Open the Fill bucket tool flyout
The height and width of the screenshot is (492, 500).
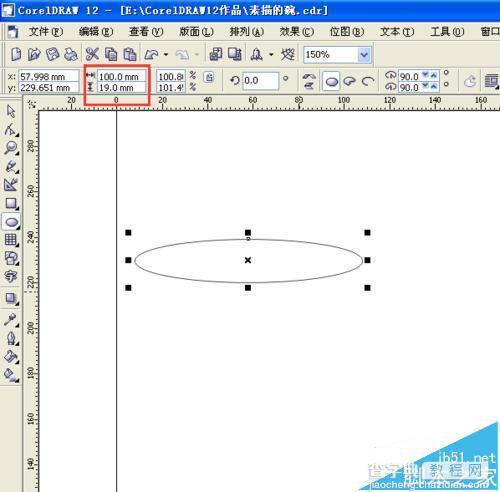pyautogui.click(x=11, y=357)
